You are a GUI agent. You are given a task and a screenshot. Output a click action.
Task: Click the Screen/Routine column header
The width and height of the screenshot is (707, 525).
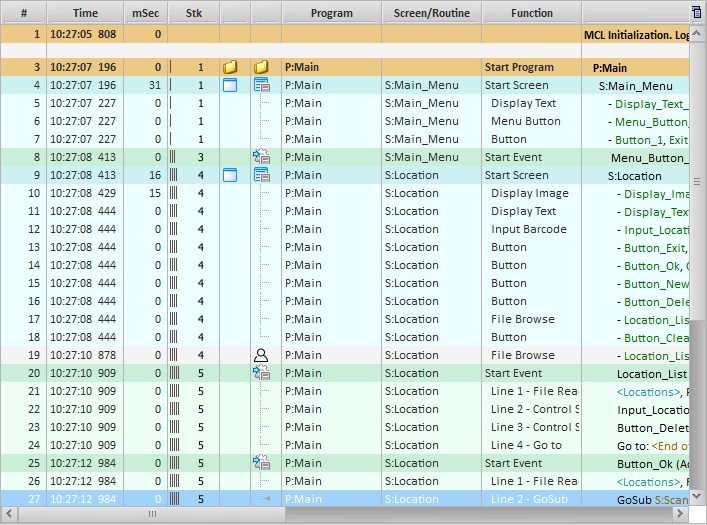pos(431,13)
